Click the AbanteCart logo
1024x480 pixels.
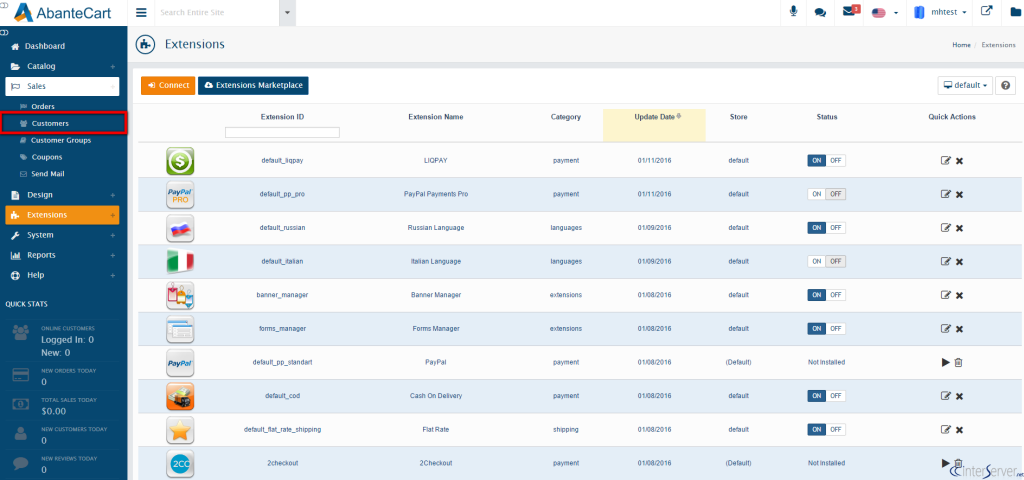(63, 12)
